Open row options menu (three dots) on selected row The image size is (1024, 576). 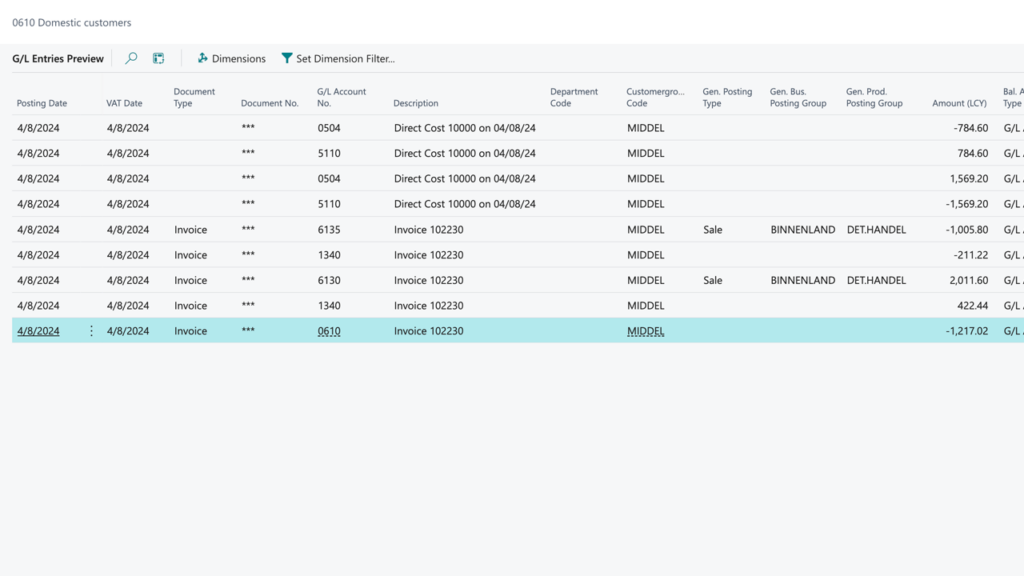92,331
